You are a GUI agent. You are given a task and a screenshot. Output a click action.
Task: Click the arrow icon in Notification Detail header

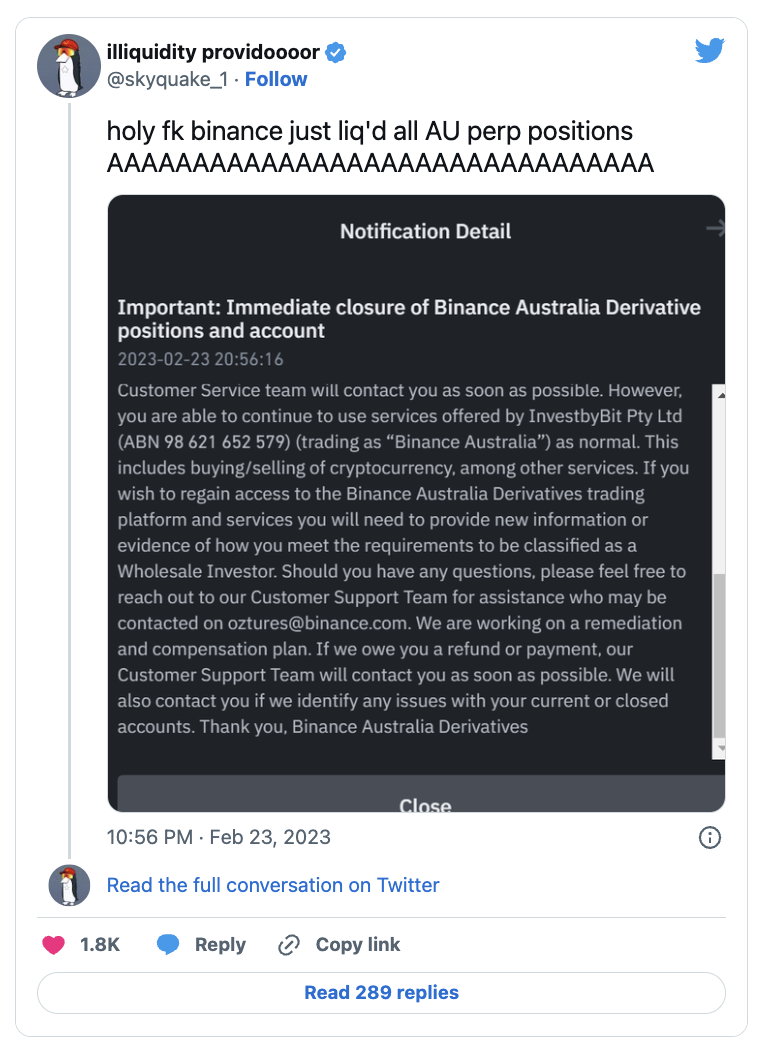(x=714, y=230)
